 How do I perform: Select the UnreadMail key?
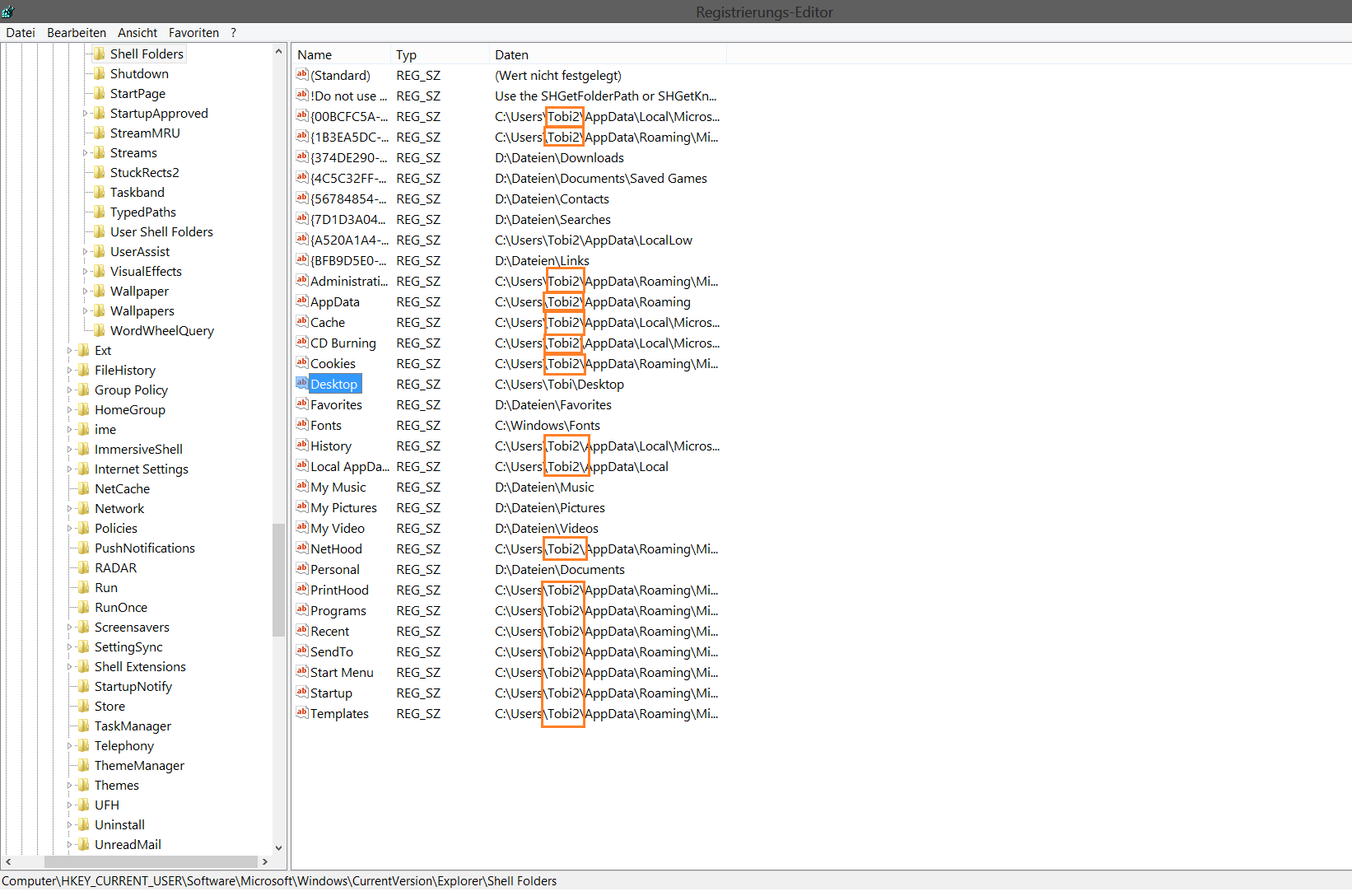pos(128,844)
